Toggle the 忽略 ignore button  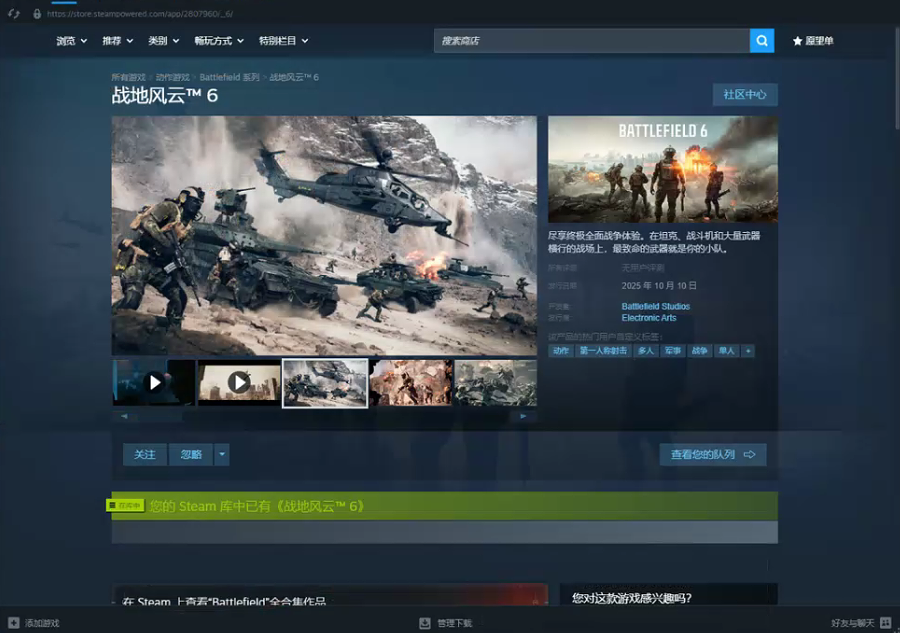click(x=191, y=454)
